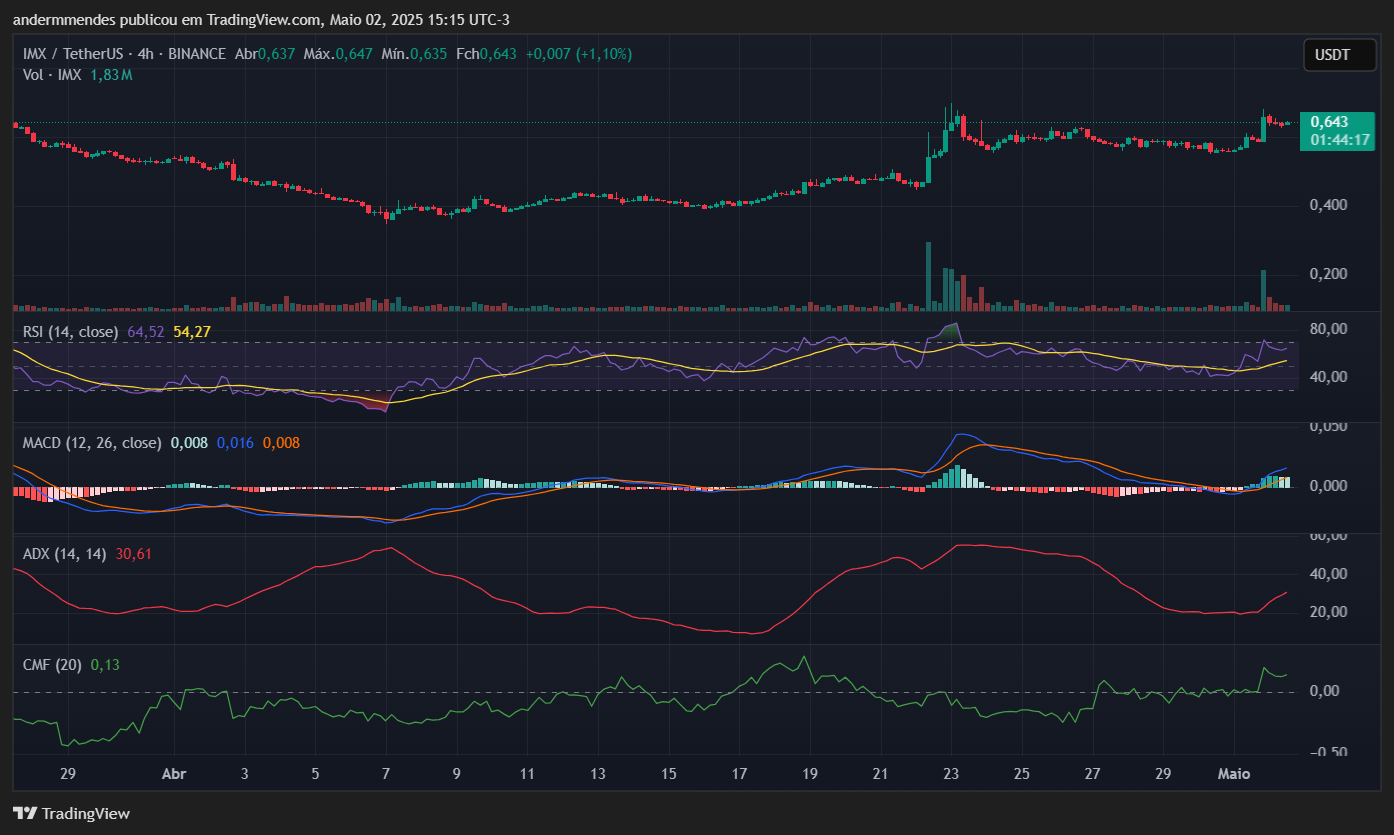Screen dimensions: 1394x835
Task: Click the Maio month marker on time axis
Action: tap(1234, 773)
